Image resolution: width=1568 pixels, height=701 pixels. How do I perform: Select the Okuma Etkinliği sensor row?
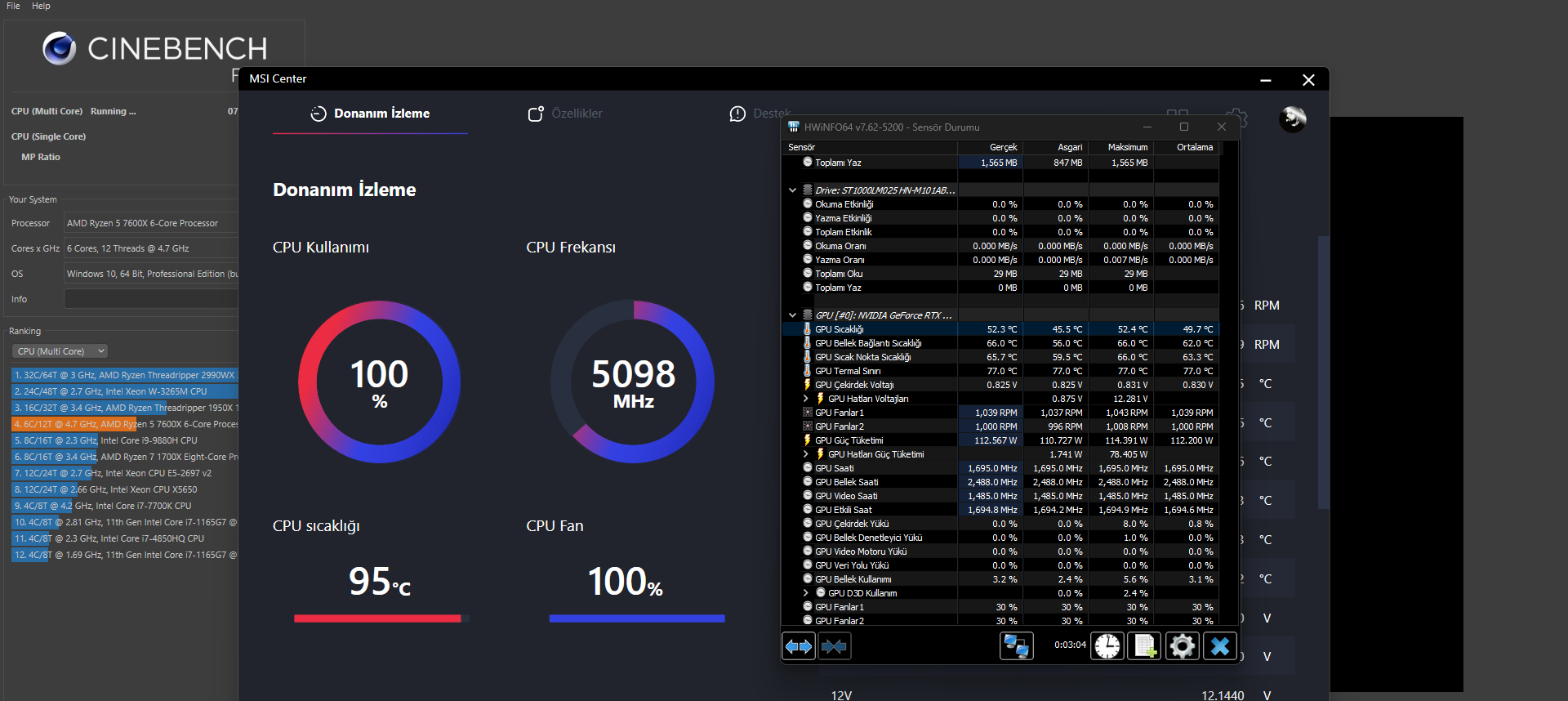click(1000, 204)
